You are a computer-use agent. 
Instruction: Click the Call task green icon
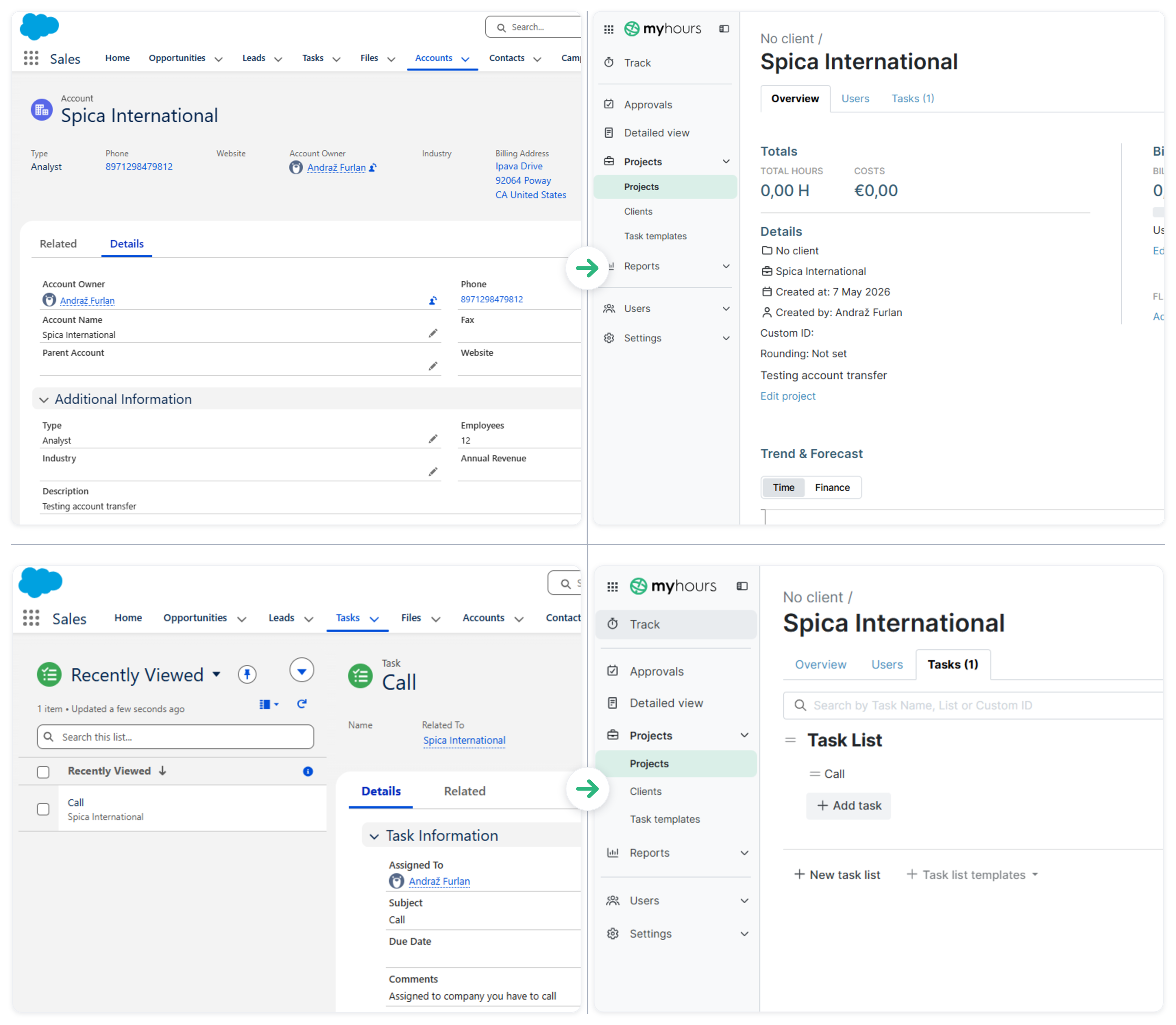(x=360, y=676)
